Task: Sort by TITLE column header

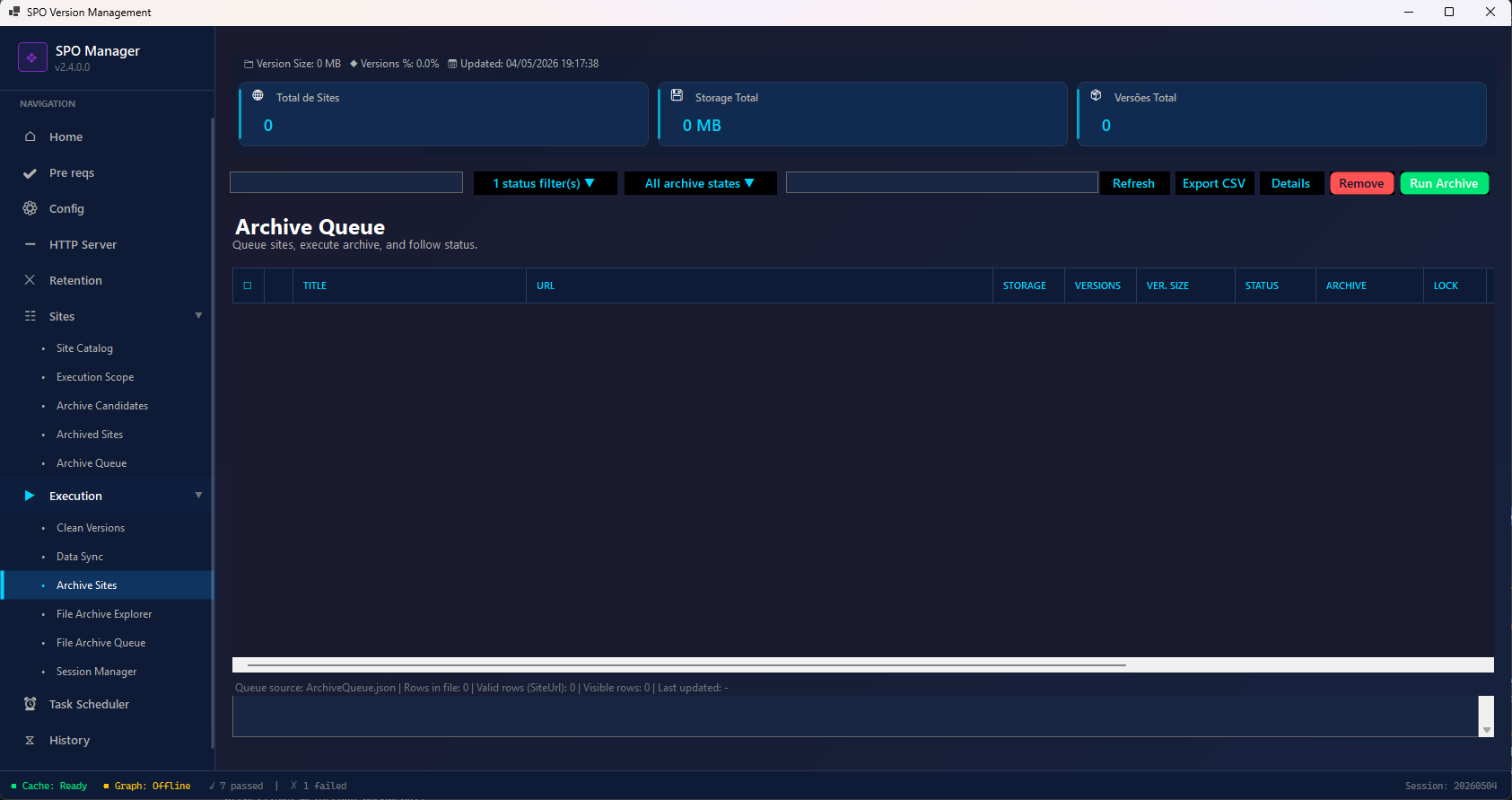Action: pos(409,286)
